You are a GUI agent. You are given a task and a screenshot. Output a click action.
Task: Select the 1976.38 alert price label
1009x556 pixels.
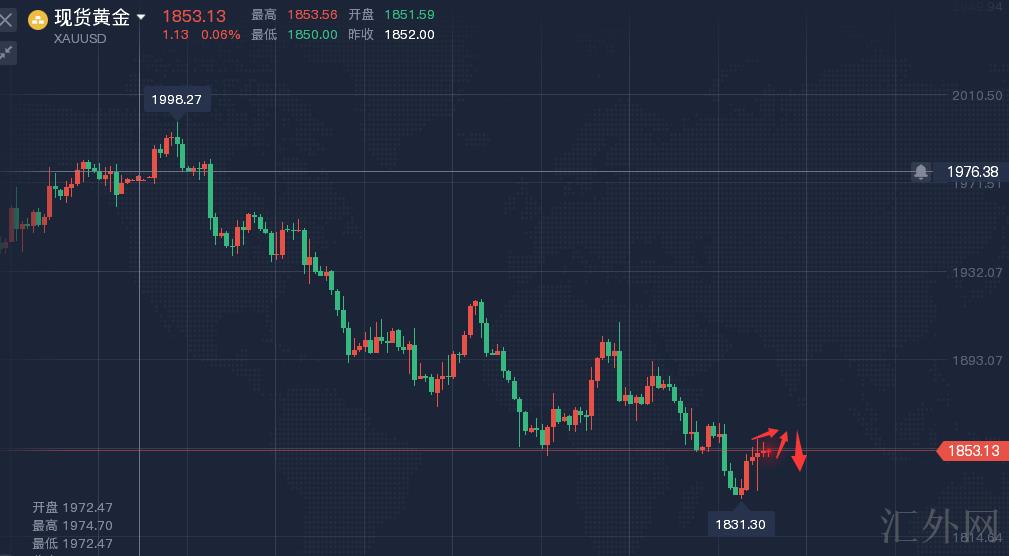coord(972,172)
